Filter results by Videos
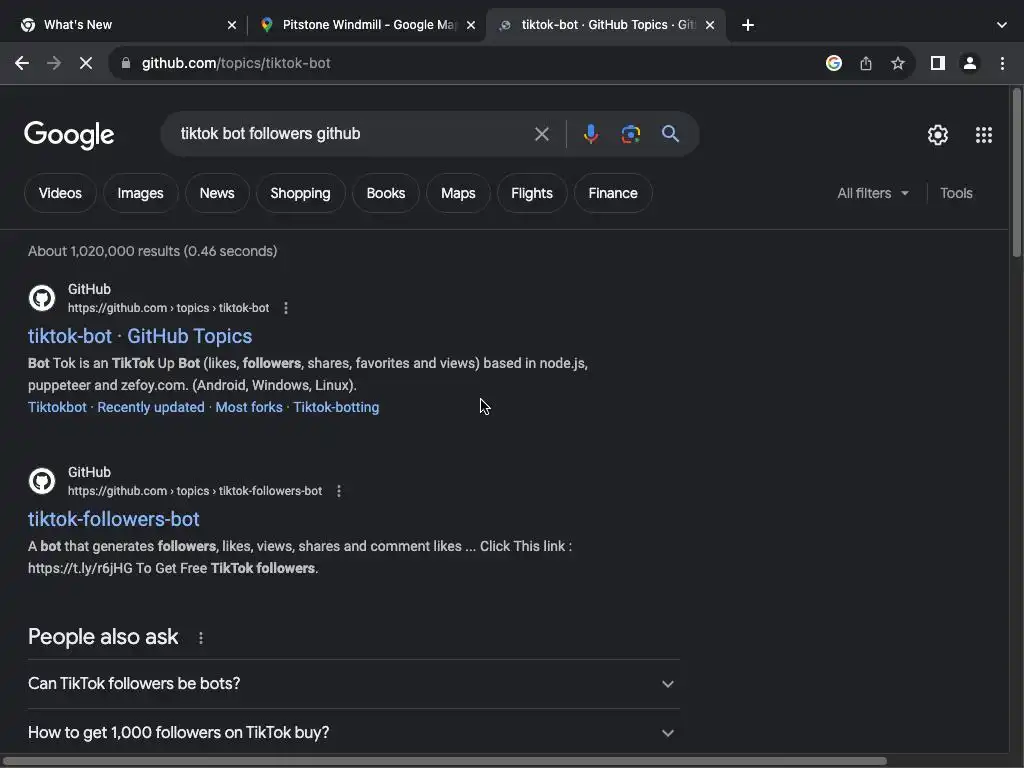 [60, 193]
